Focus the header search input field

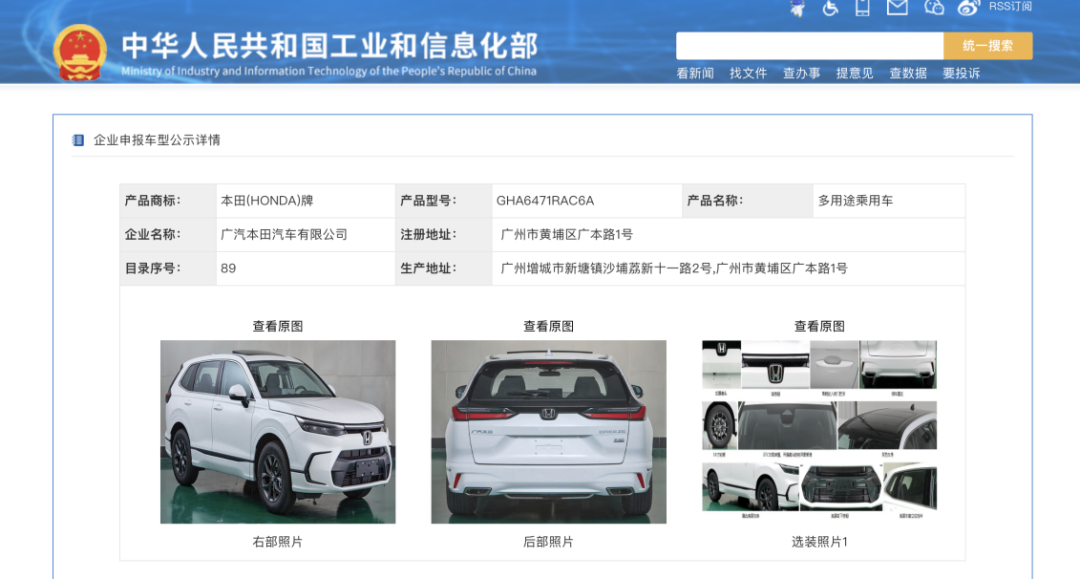pyautogui.click(x=809, y=46)
